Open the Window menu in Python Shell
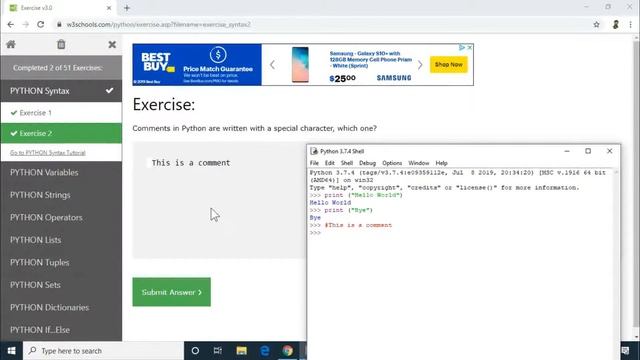The image size is (640, 360). click(x=419, y=163)
